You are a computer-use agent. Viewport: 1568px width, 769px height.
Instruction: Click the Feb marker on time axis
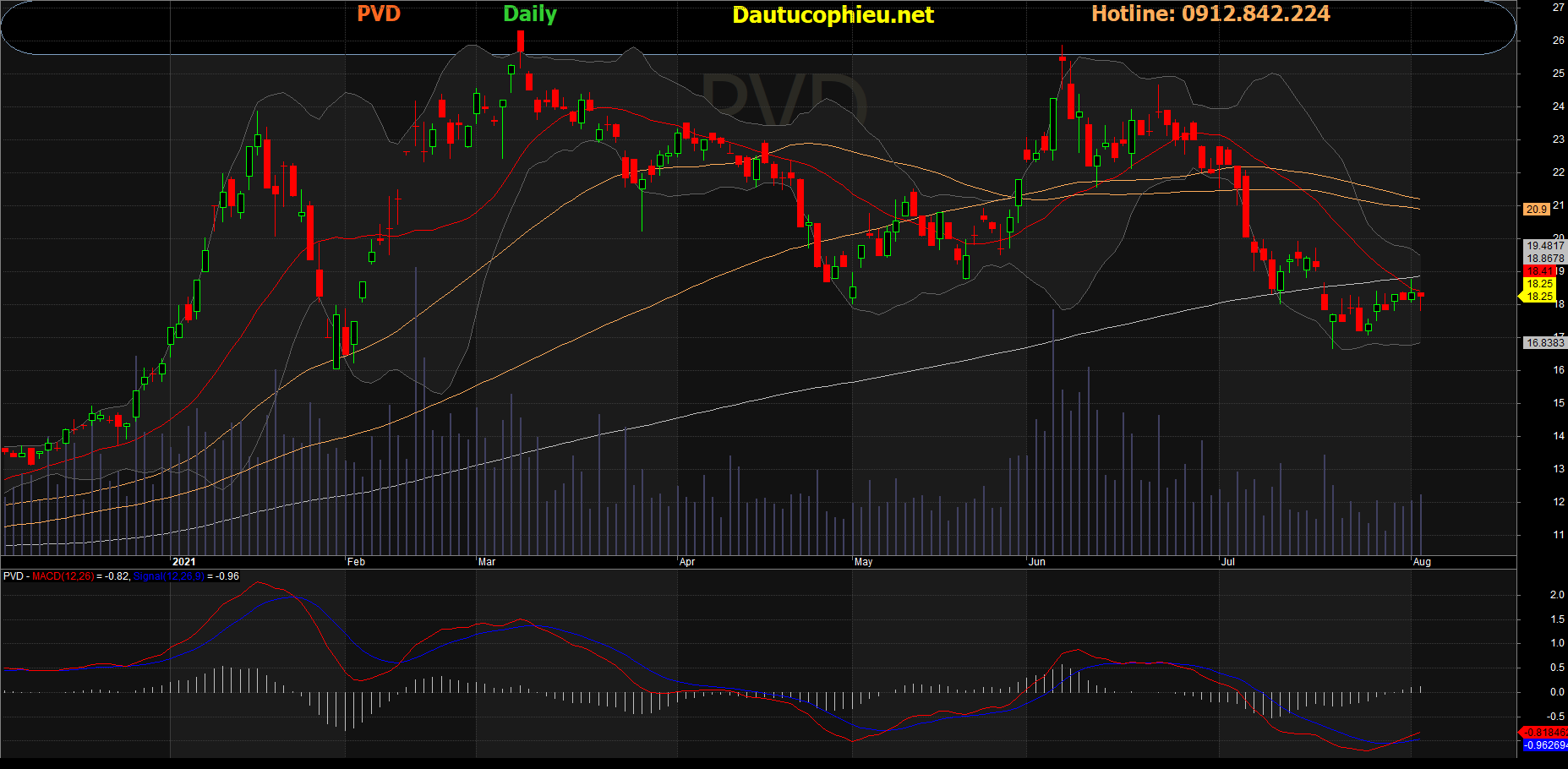point(357,562)
